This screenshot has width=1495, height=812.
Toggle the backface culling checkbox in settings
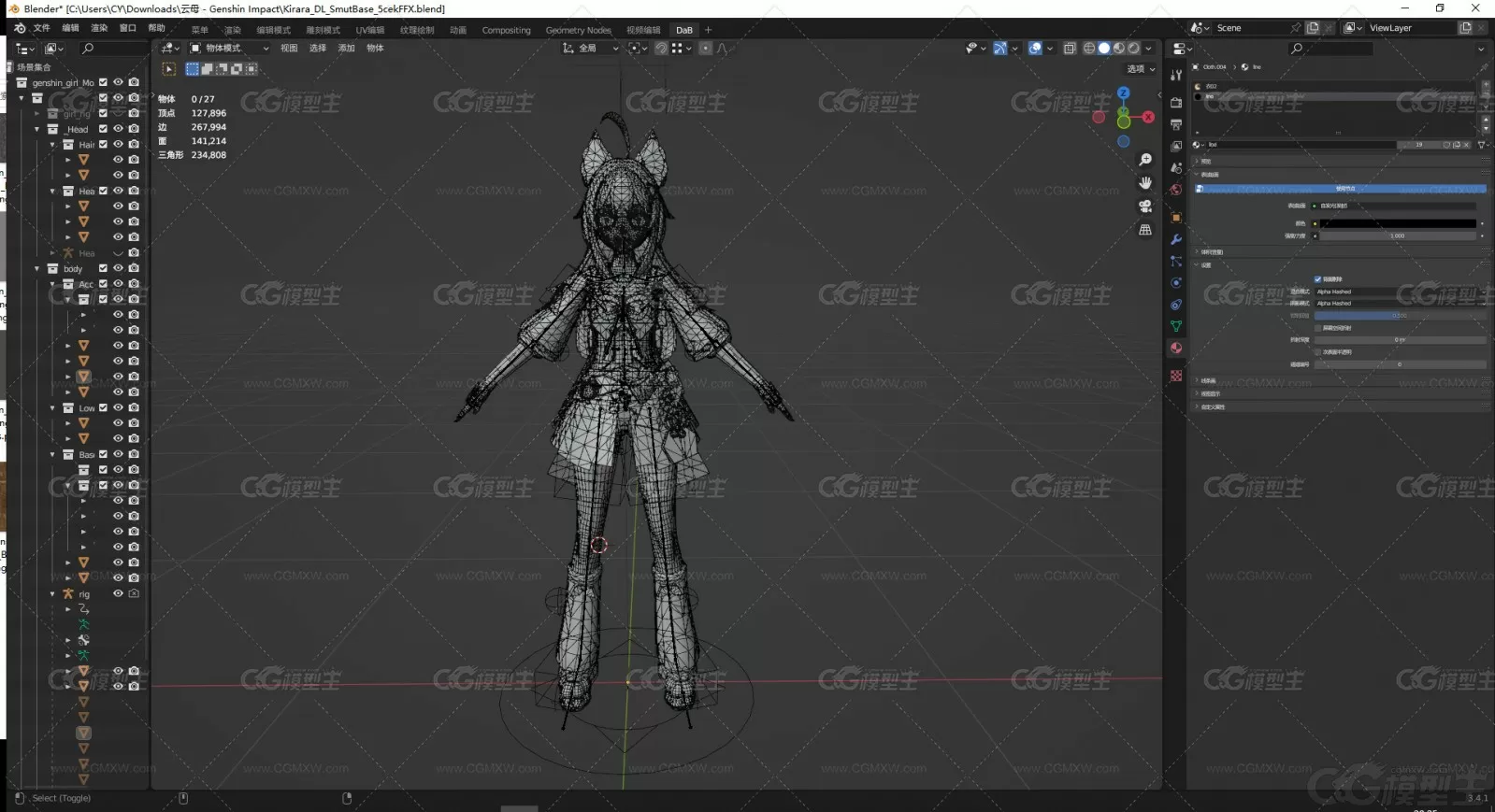point(1318,279)
